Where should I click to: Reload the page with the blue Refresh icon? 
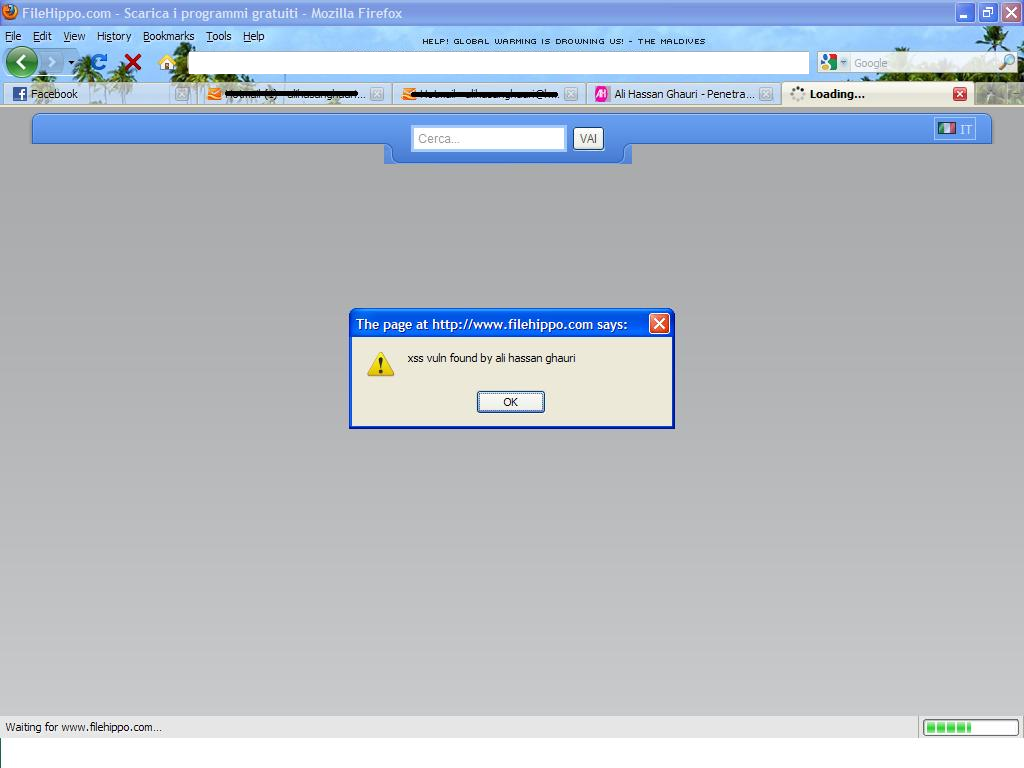[99, 63]
